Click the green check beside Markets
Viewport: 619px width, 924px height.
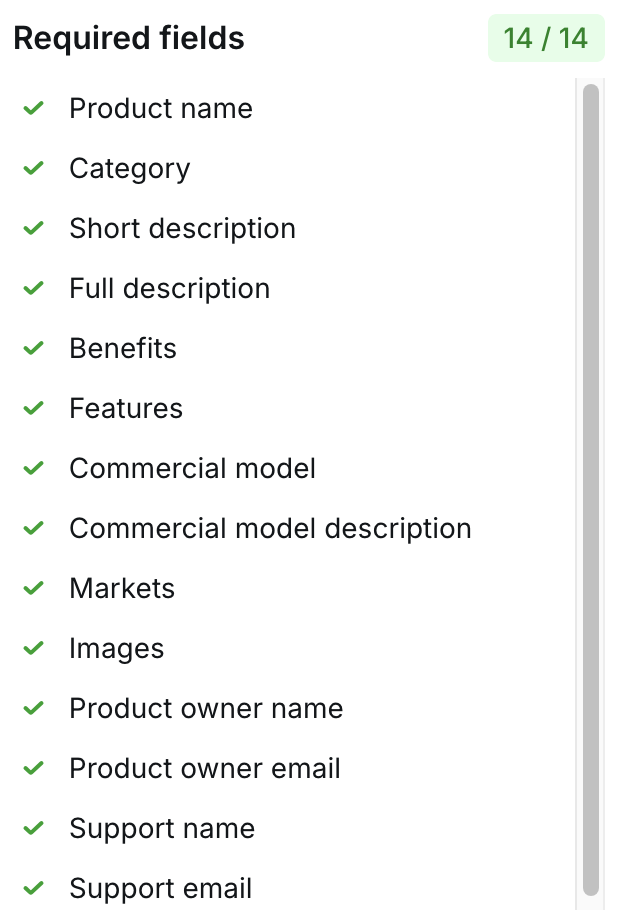[34, 588]
